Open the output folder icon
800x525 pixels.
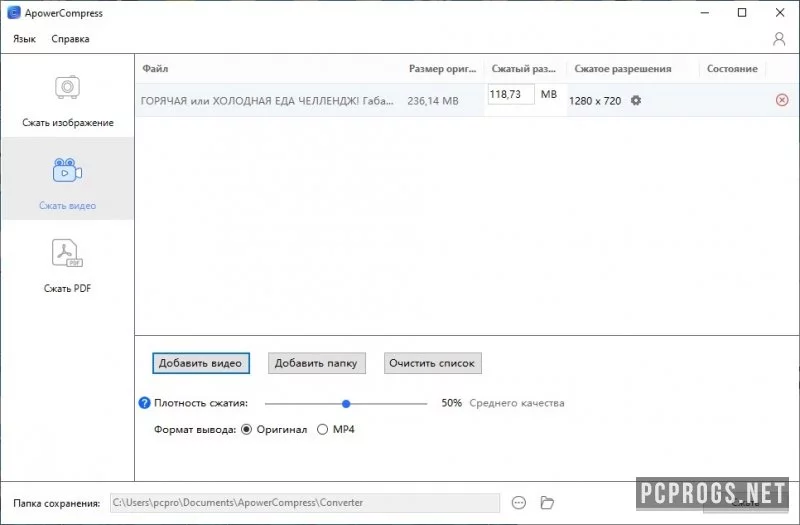(547, 503)
